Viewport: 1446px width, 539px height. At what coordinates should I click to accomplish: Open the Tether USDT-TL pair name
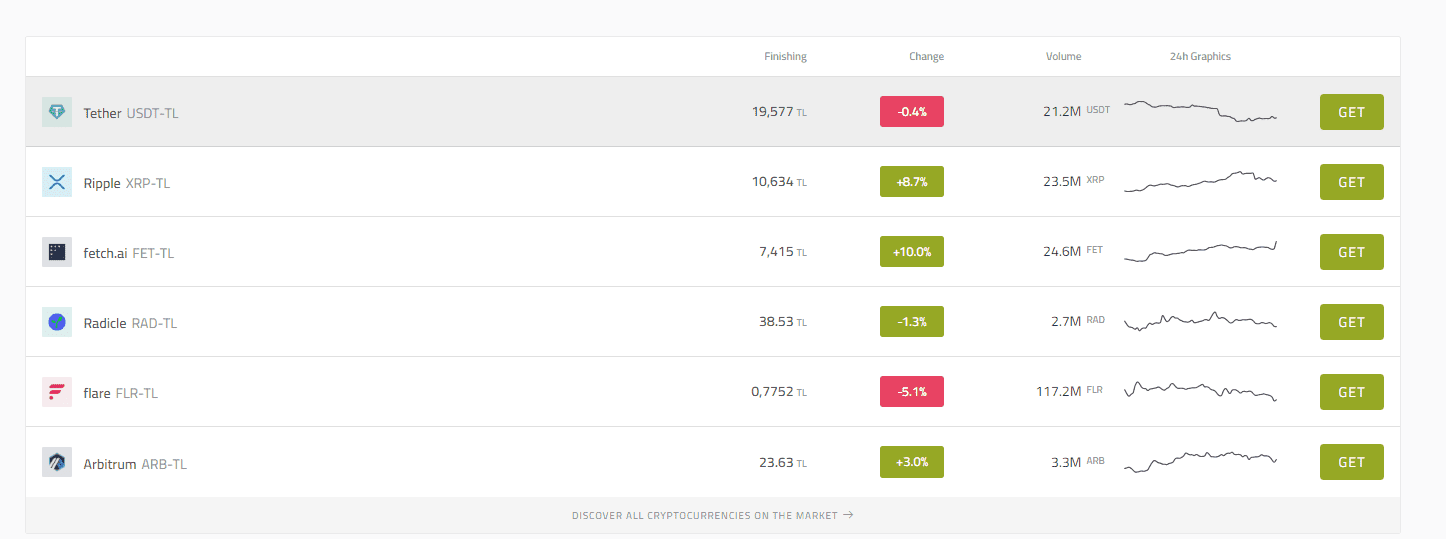[131, 113]
